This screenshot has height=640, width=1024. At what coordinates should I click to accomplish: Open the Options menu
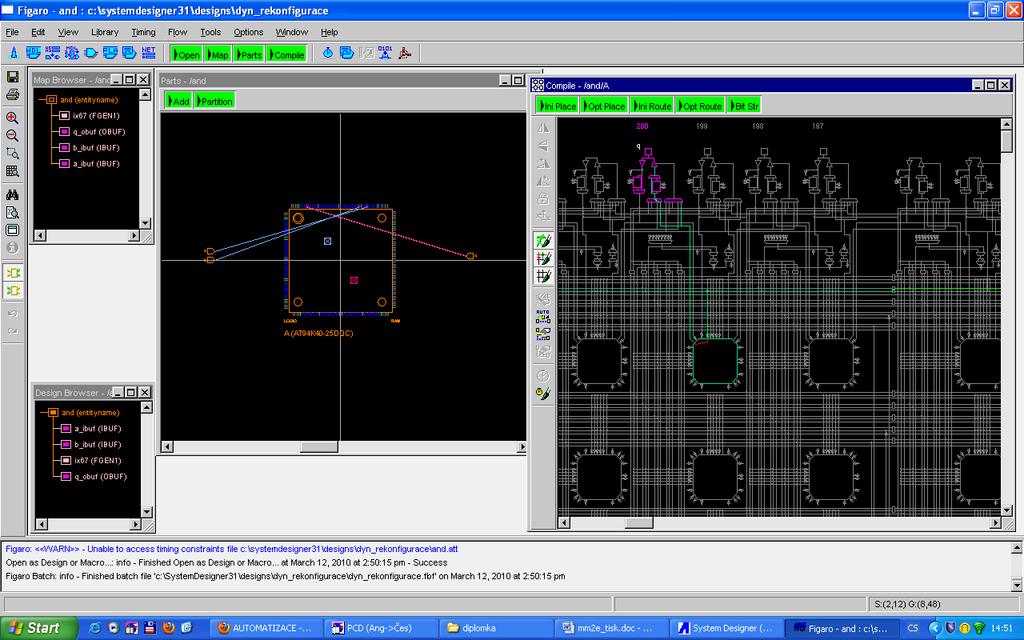coord(248,32)
